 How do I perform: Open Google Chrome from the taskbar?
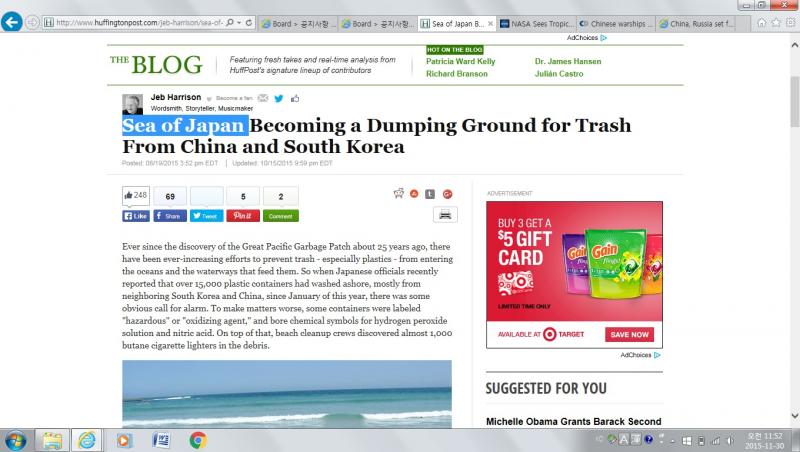[198, 439]
